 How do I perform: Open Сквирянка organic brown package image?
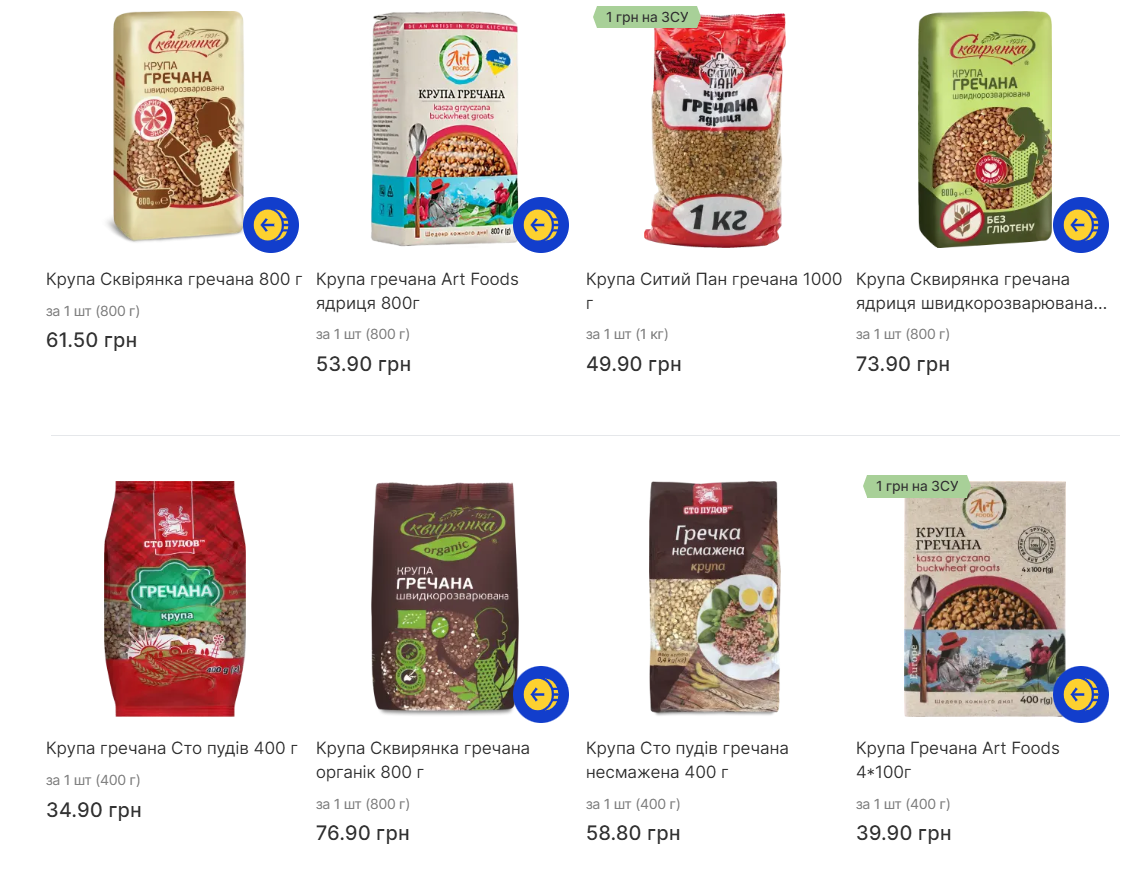pos(445,597)
